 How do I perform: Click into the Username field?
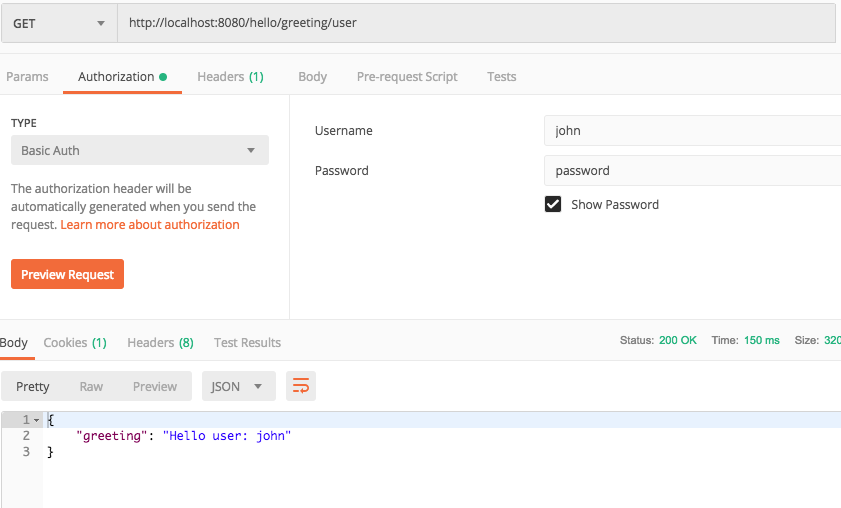pos(692,130)
